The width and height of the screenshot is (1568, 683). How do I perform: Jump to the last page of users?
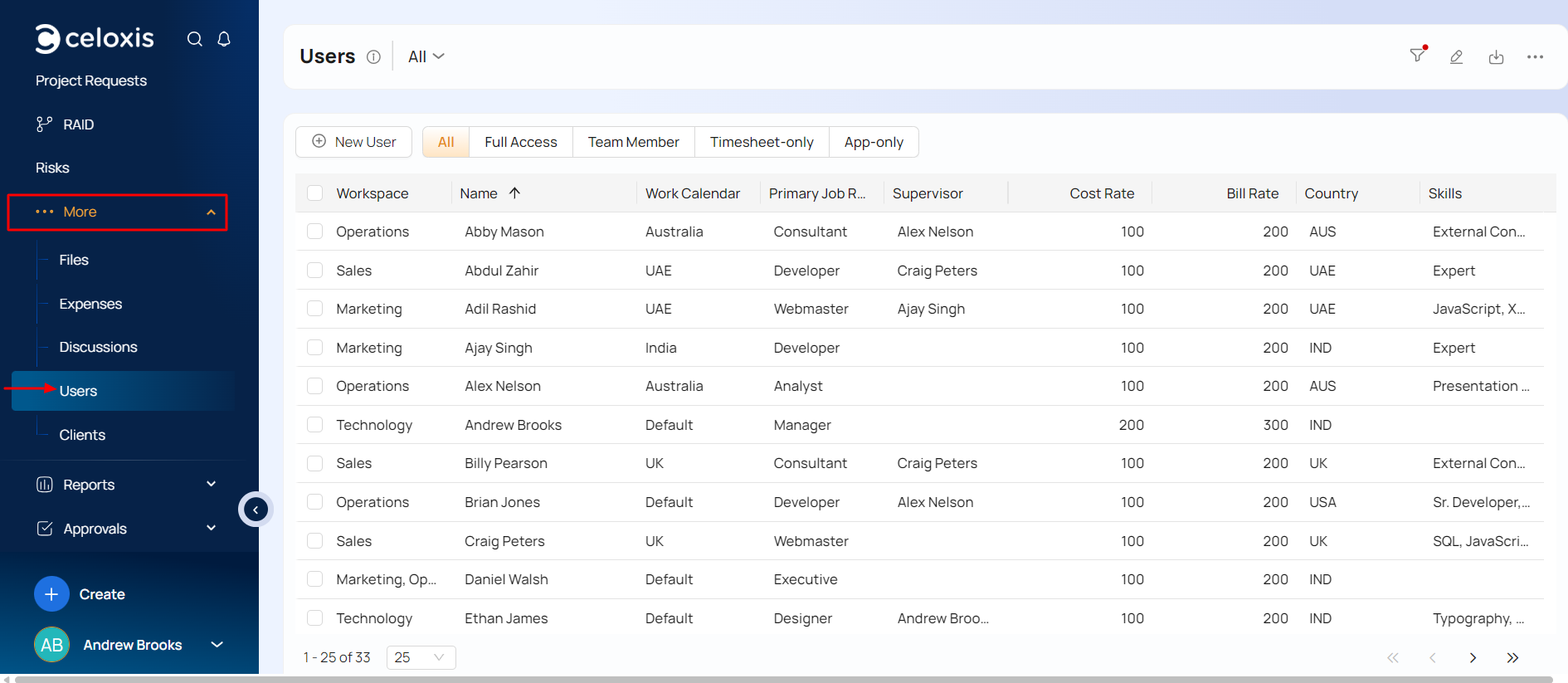click(1512, 657)
